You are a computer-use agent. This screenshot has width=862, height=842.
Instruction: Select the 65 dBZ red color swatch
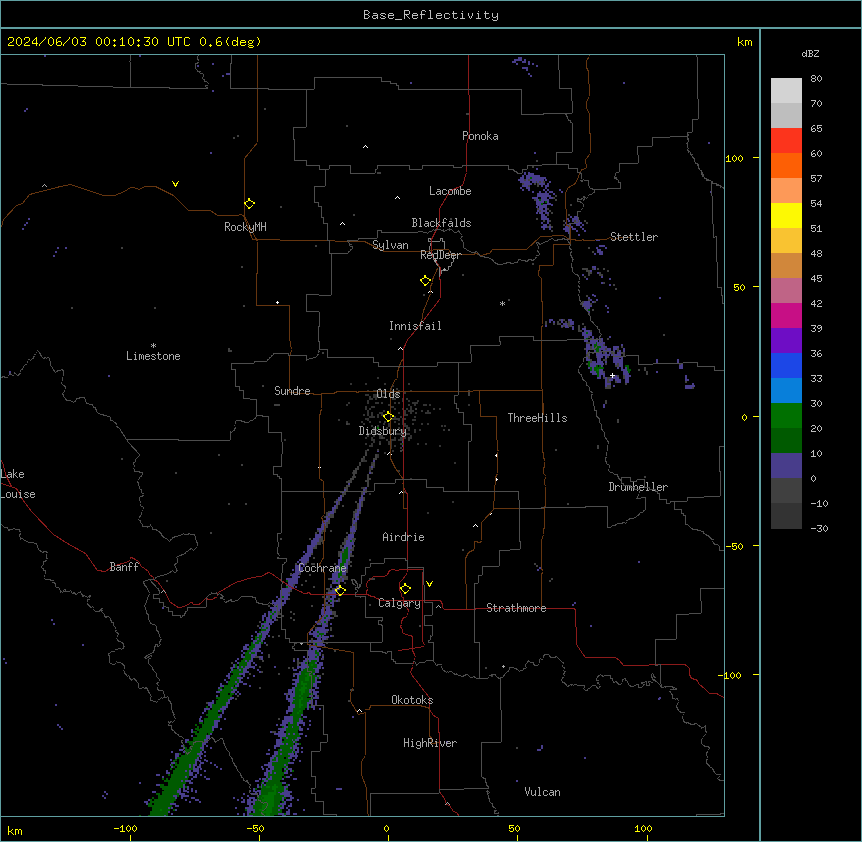[x=786, y=140]
